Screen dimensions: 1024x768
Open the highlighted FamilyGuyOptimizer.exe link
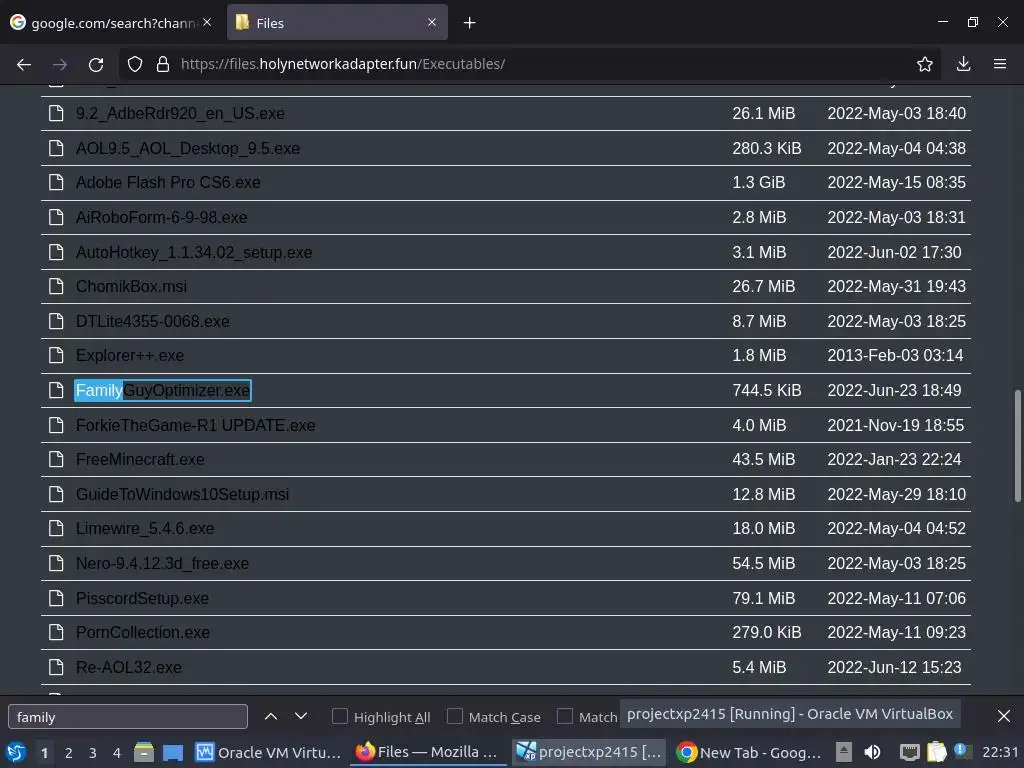(163, 391)
